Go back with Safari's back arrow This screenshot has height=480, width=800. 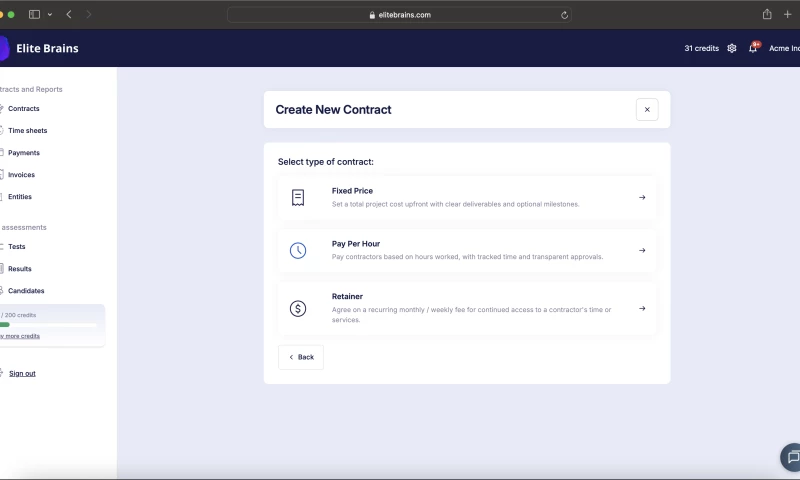[x=69, y=15]
